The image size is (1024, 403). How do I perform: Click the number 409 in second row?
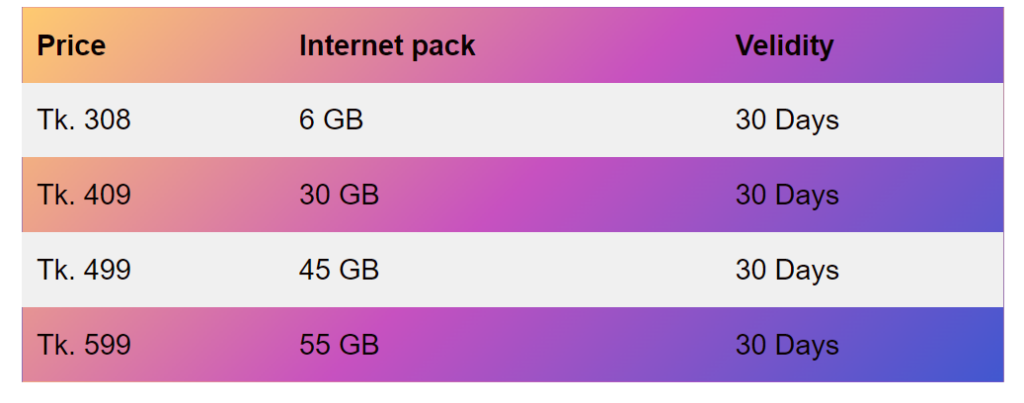click(107, 195)
